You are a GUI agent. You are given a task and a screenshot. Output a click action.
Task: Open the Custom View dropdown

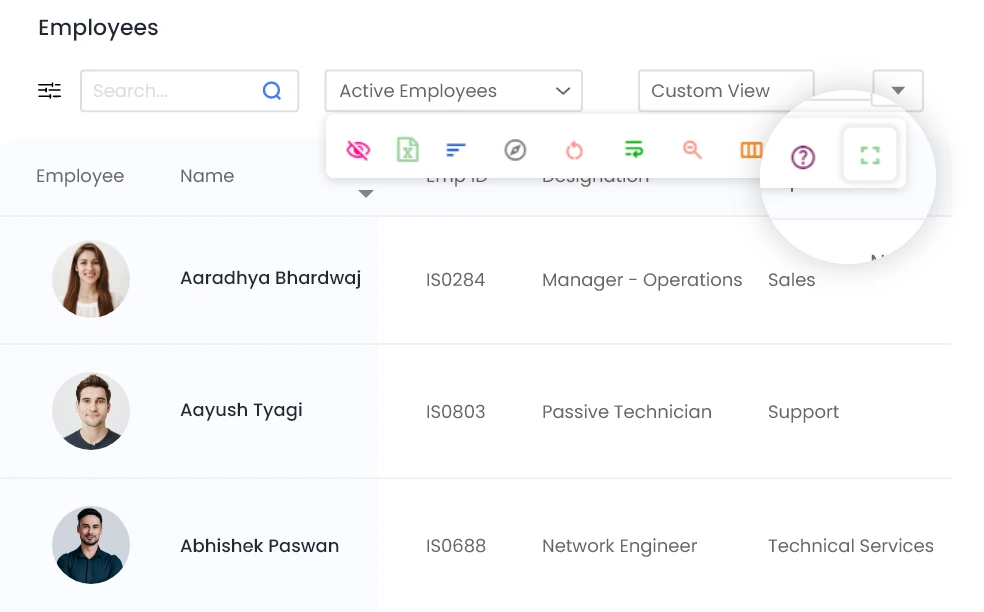tap(725, 91)
